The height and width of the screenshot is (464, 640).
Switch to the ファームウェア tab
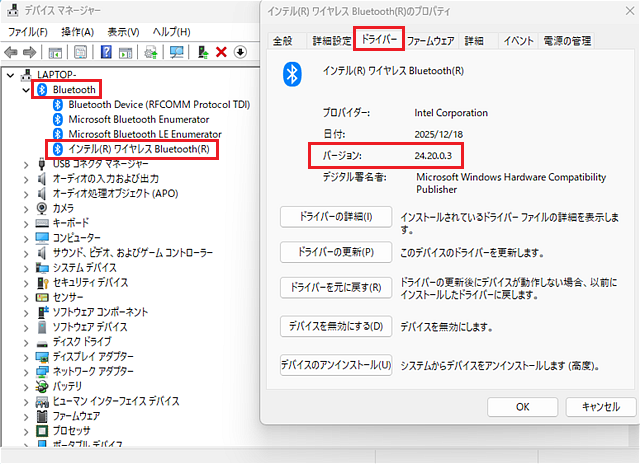(431, 41)
